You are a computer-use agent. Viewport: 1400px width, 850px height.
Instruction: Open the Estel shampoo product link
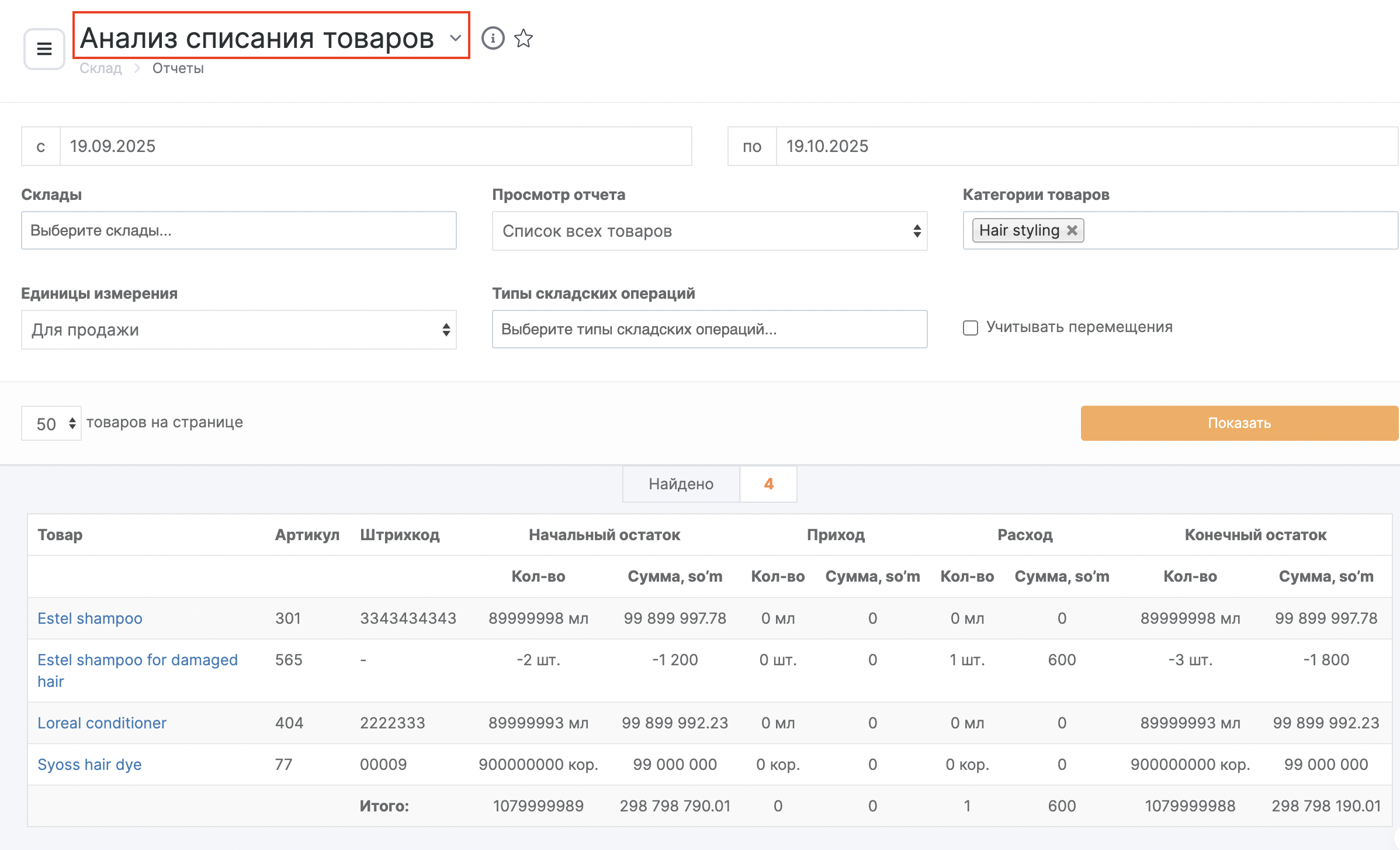[x=90, y=619]
